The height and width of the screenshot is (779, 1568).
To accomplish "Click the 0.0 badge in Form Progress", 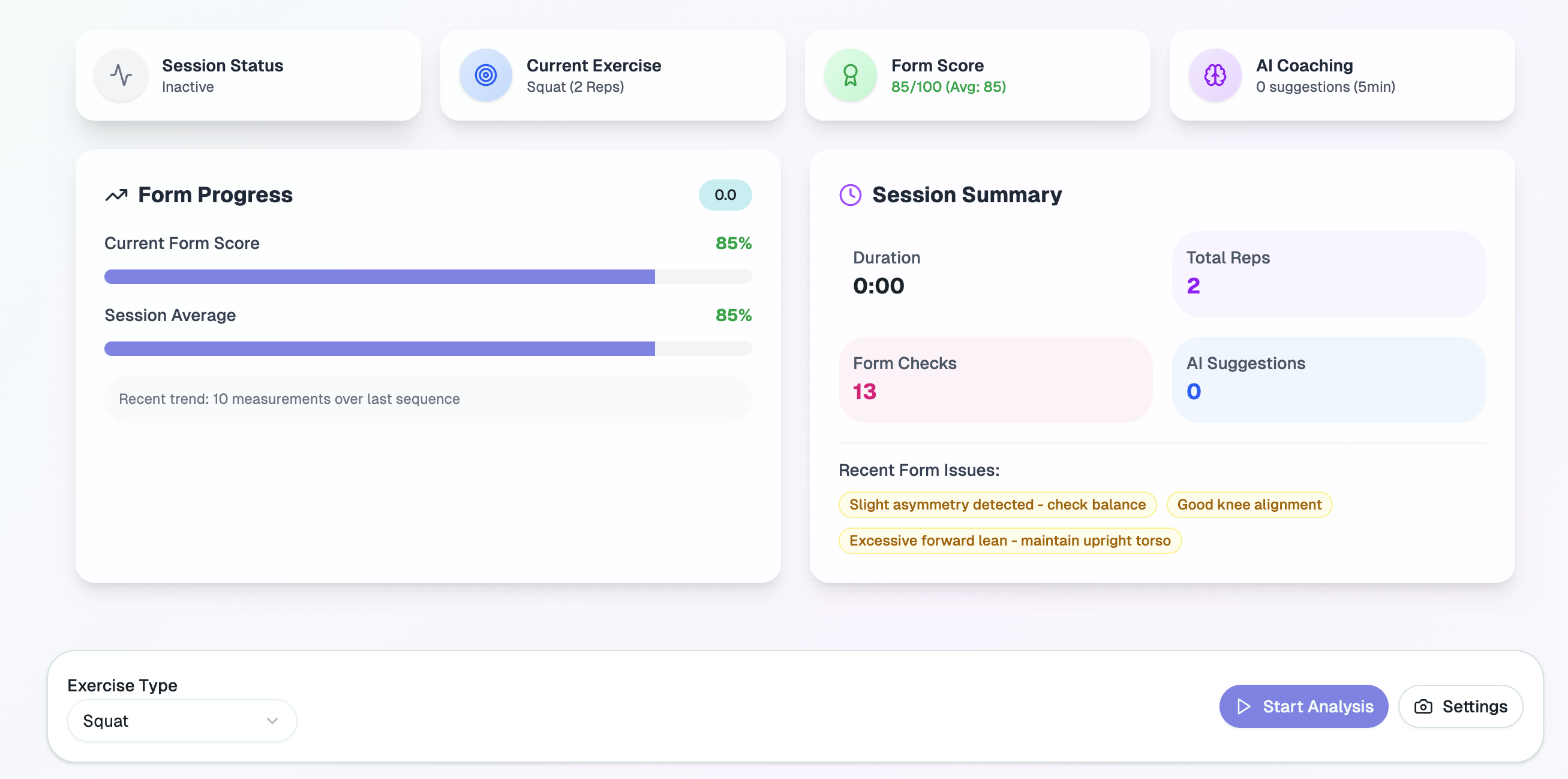I will point(725,195).
